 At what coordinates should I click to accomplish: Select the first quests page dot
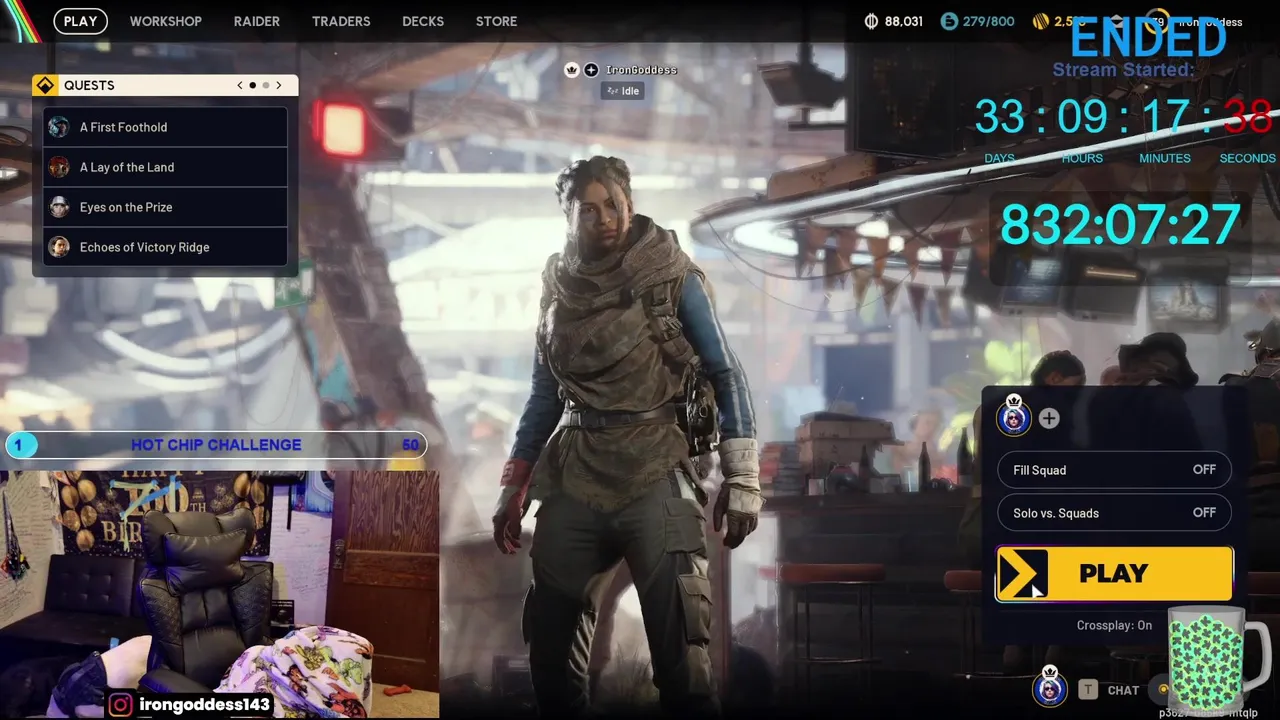253,85
